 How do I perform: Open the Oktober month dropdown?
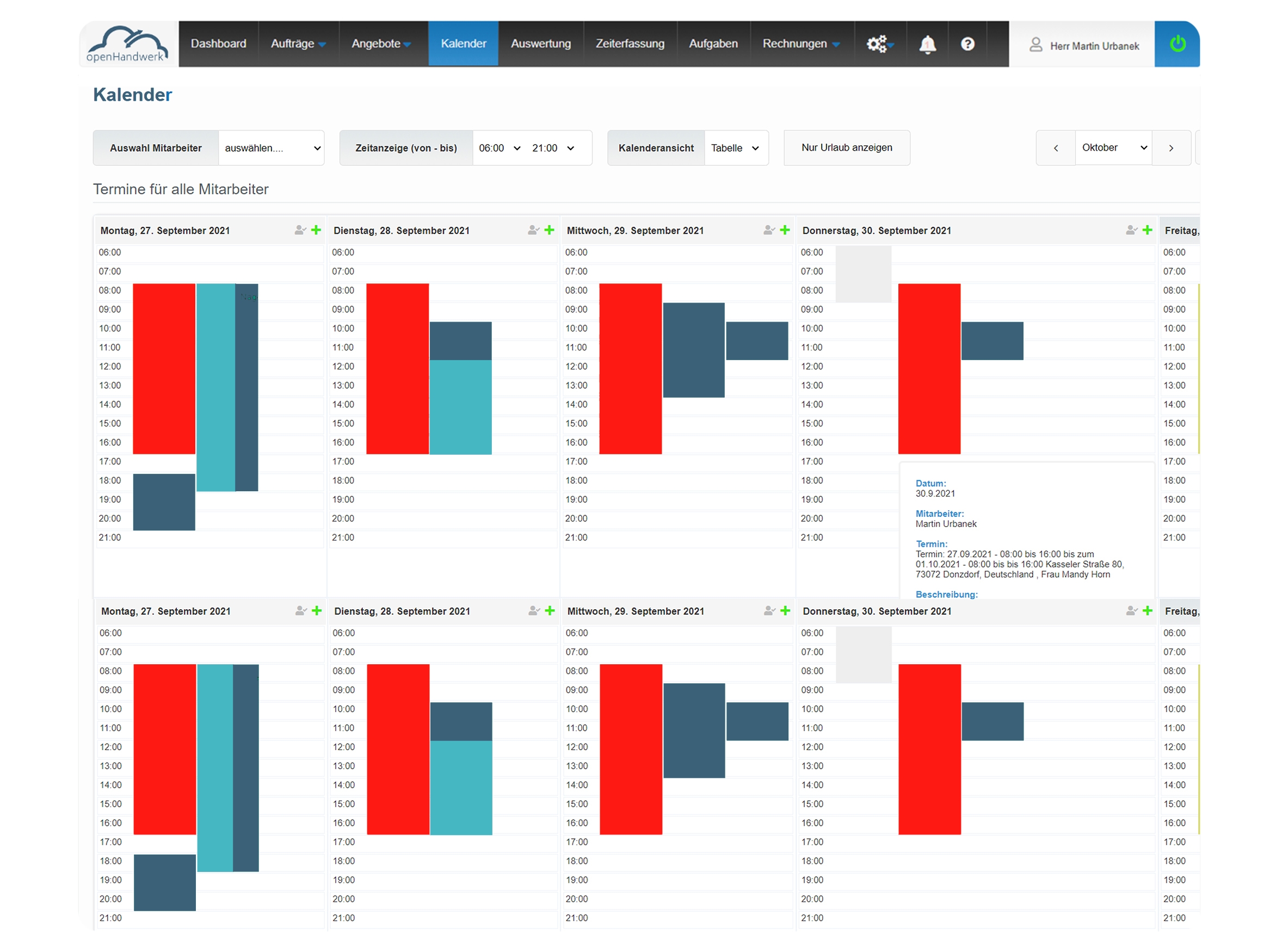tap(1113, 147)
